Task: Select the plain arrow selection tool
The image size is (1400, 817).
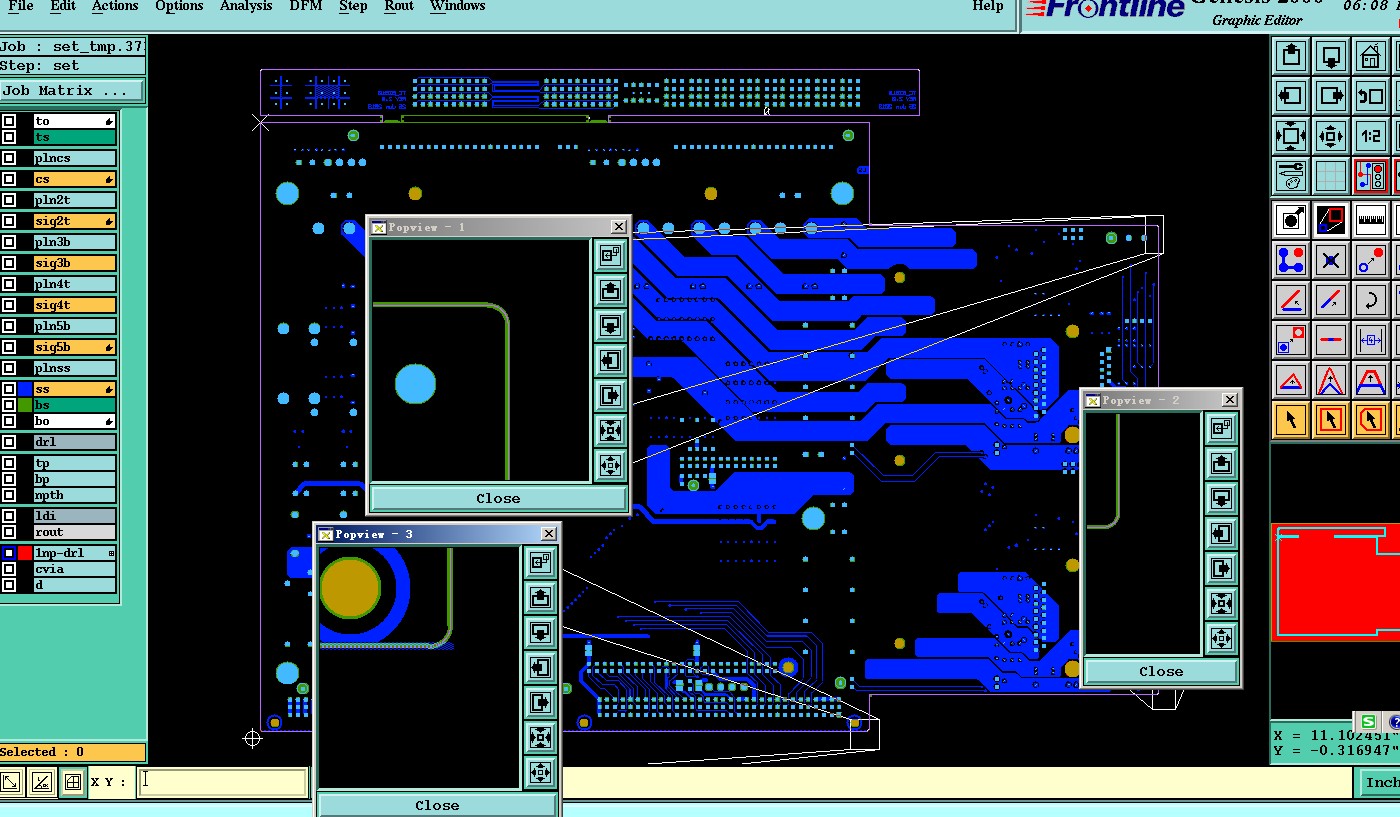Action: [1291, 420]
